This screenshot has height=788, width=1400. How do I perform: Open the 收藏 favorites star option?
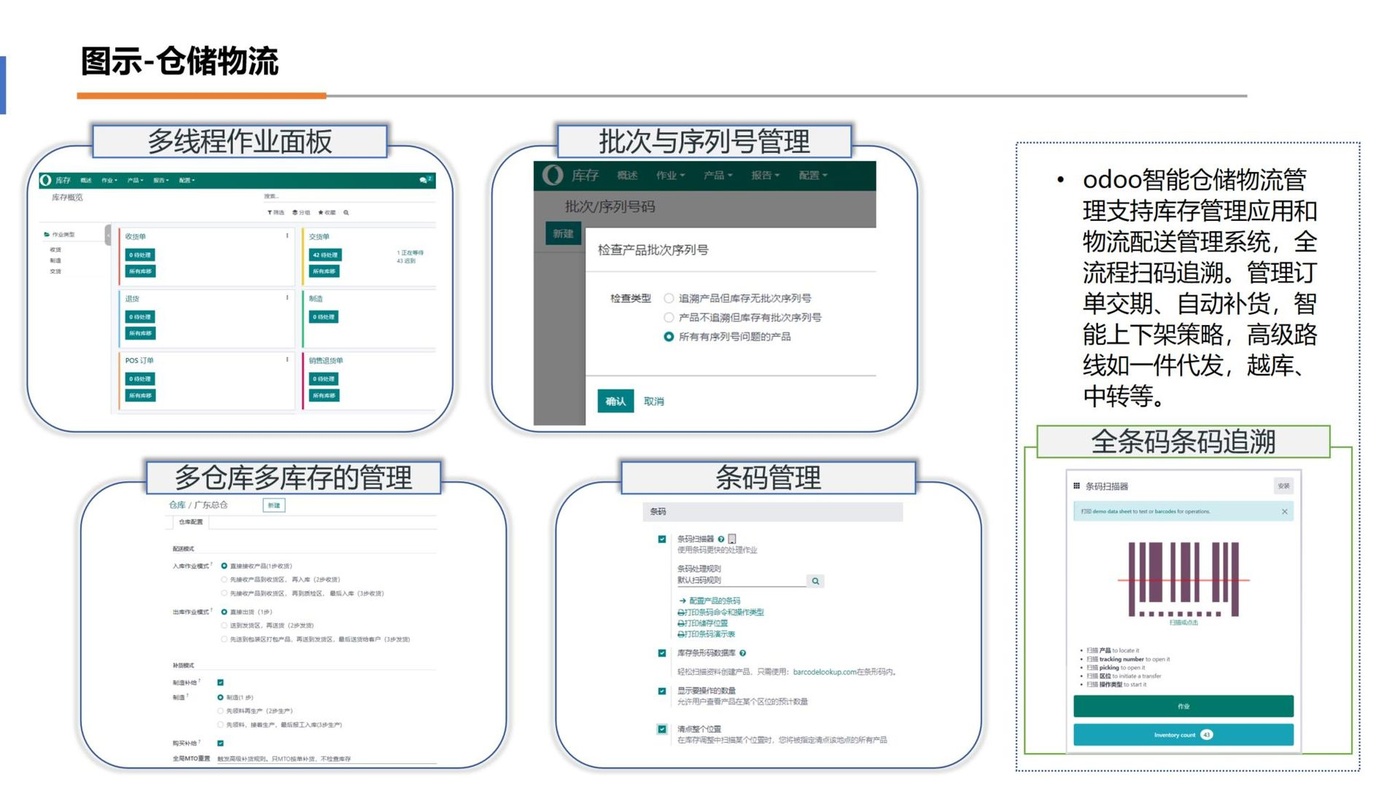point(327,213)
